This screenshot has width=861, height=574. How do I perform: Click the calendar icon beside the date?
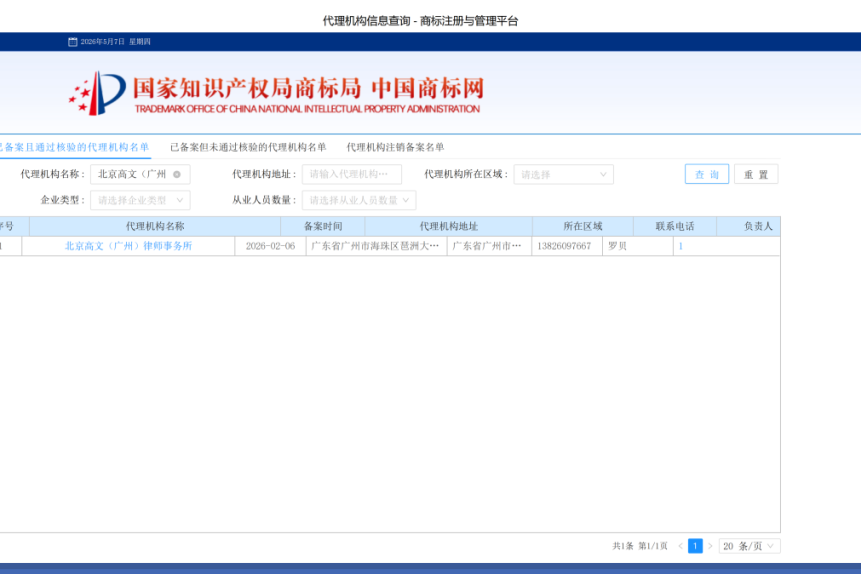[72, 42]
